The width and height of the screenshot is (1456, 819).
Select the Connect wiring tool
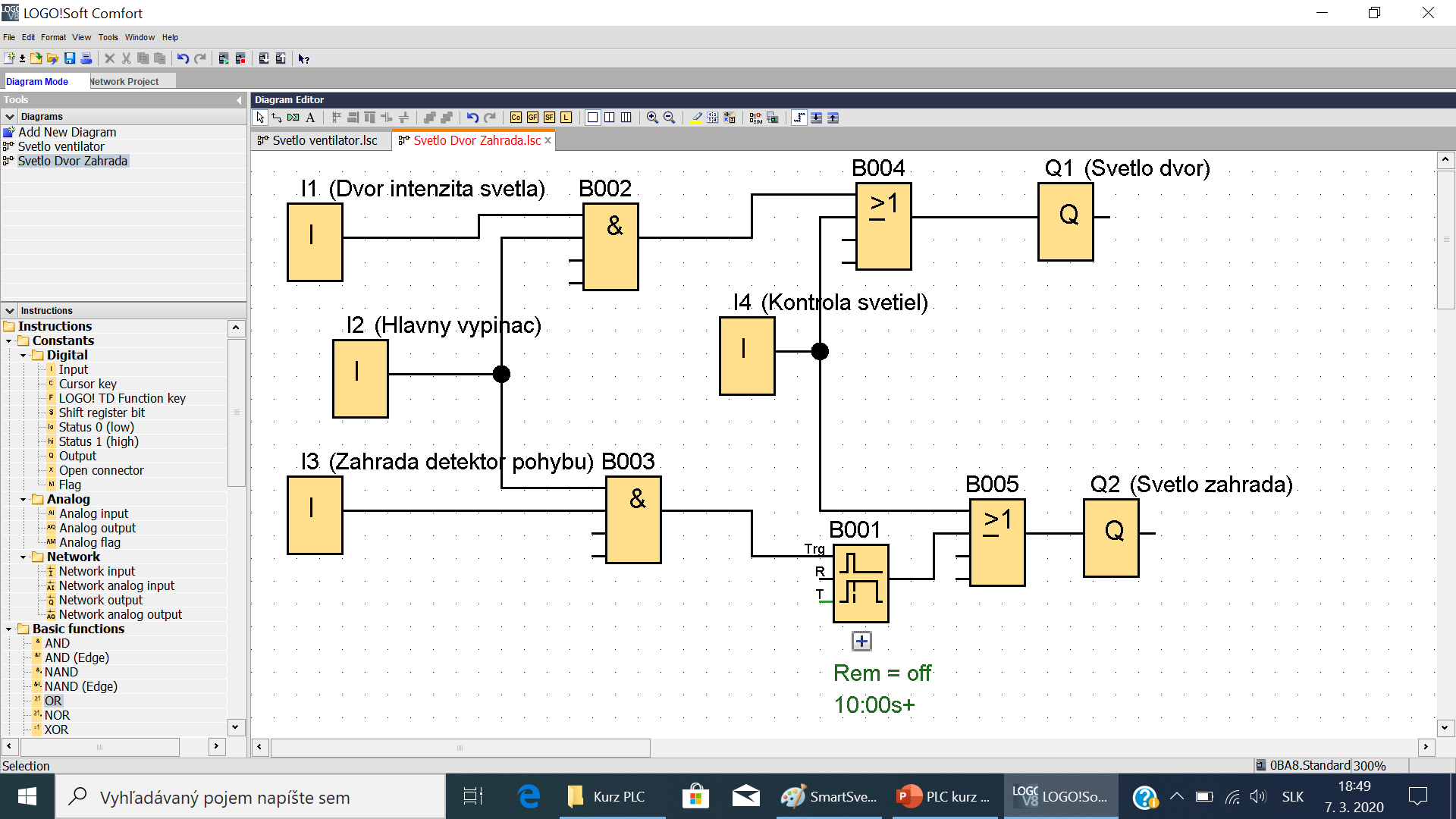tap(277, 118)
